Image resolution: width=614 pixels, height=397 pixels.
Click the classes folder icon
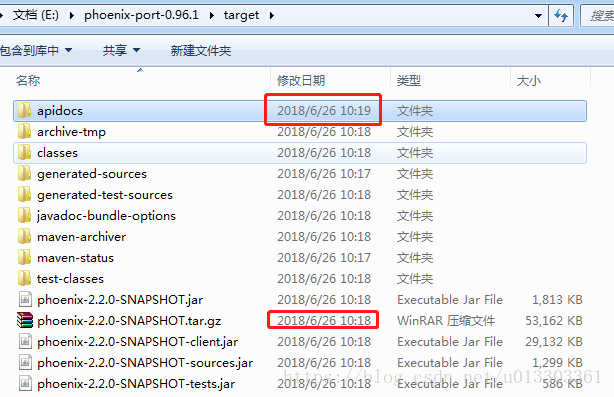pyautogui.click(x=24, y=153)
